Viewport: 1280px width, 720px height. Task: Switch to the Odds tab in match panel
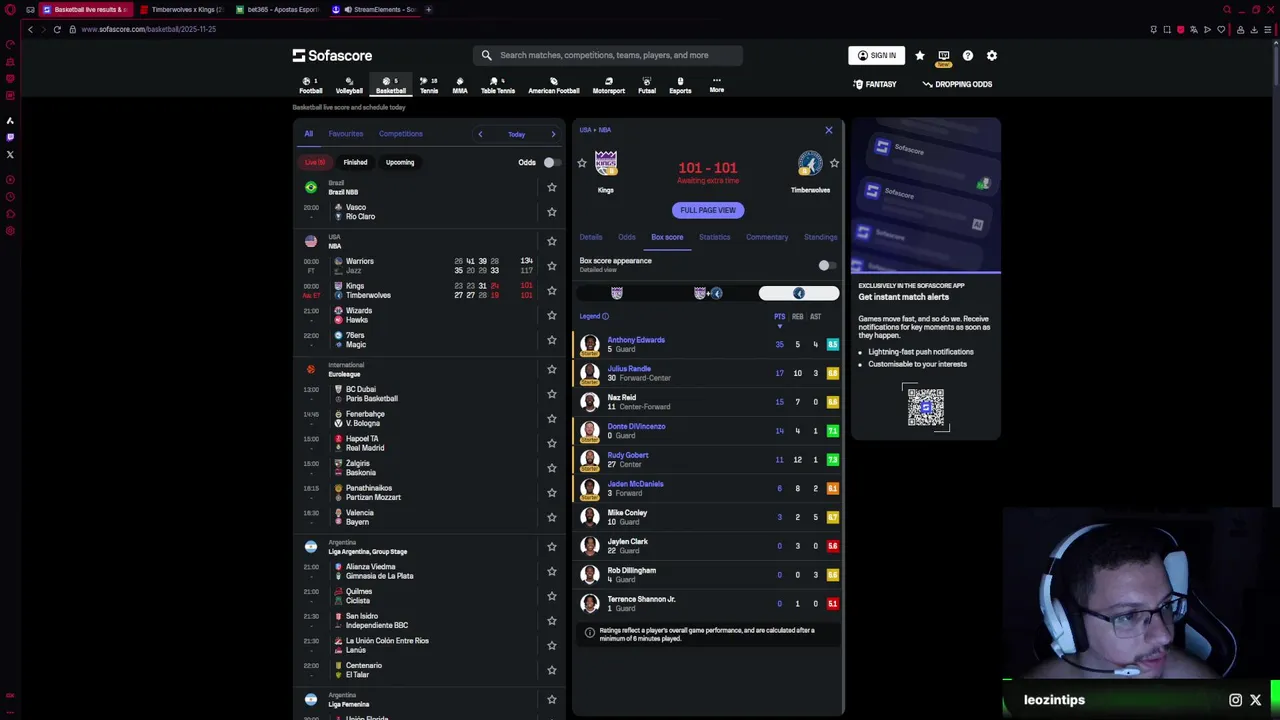pos(627,237)
